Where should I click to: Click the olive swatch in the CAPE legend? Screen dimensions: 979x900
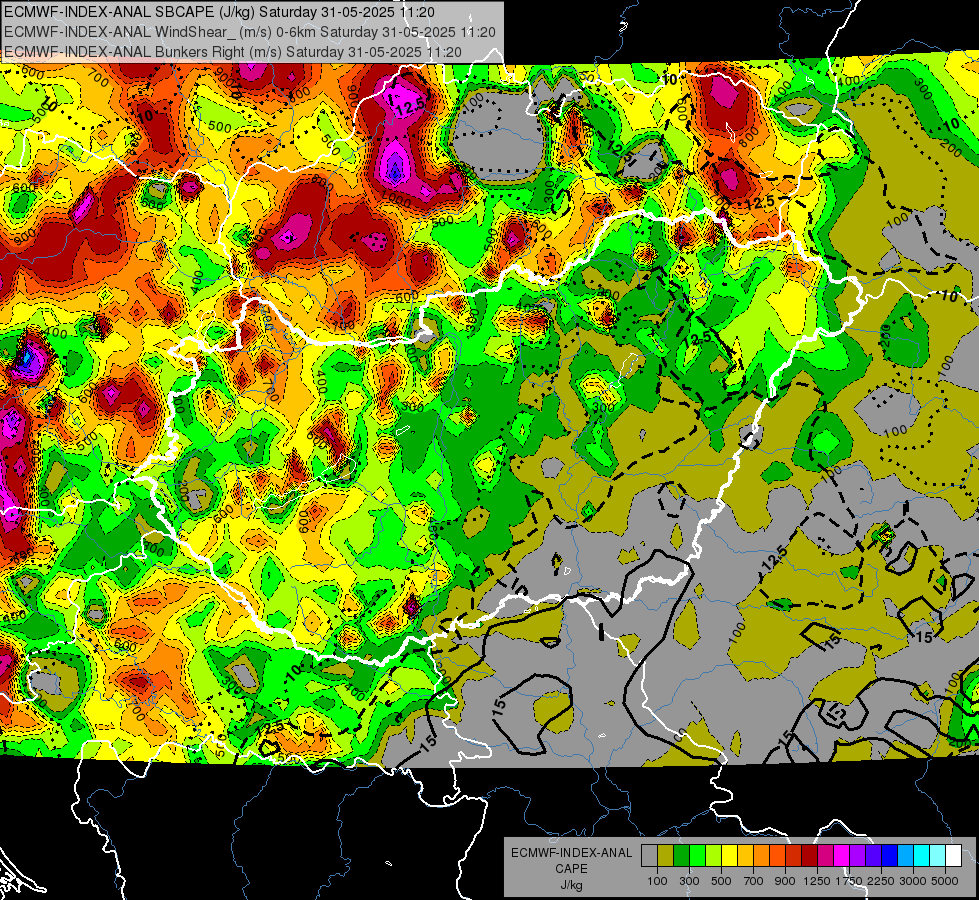[666, 855]
